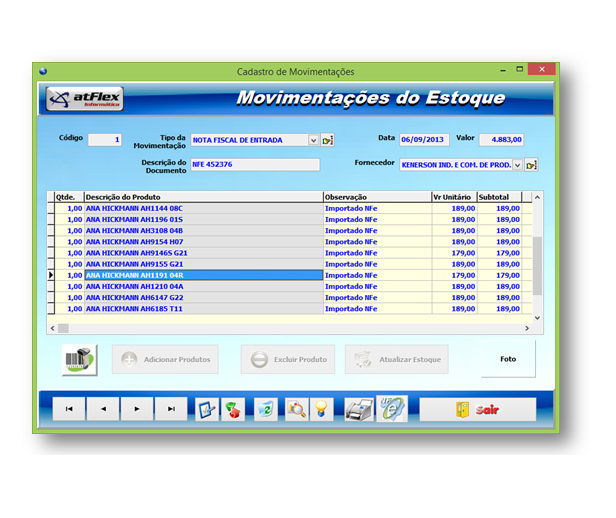Screen dimensions: 616x518
Task: Click the Sair exit button
Action: coord(478,410)
